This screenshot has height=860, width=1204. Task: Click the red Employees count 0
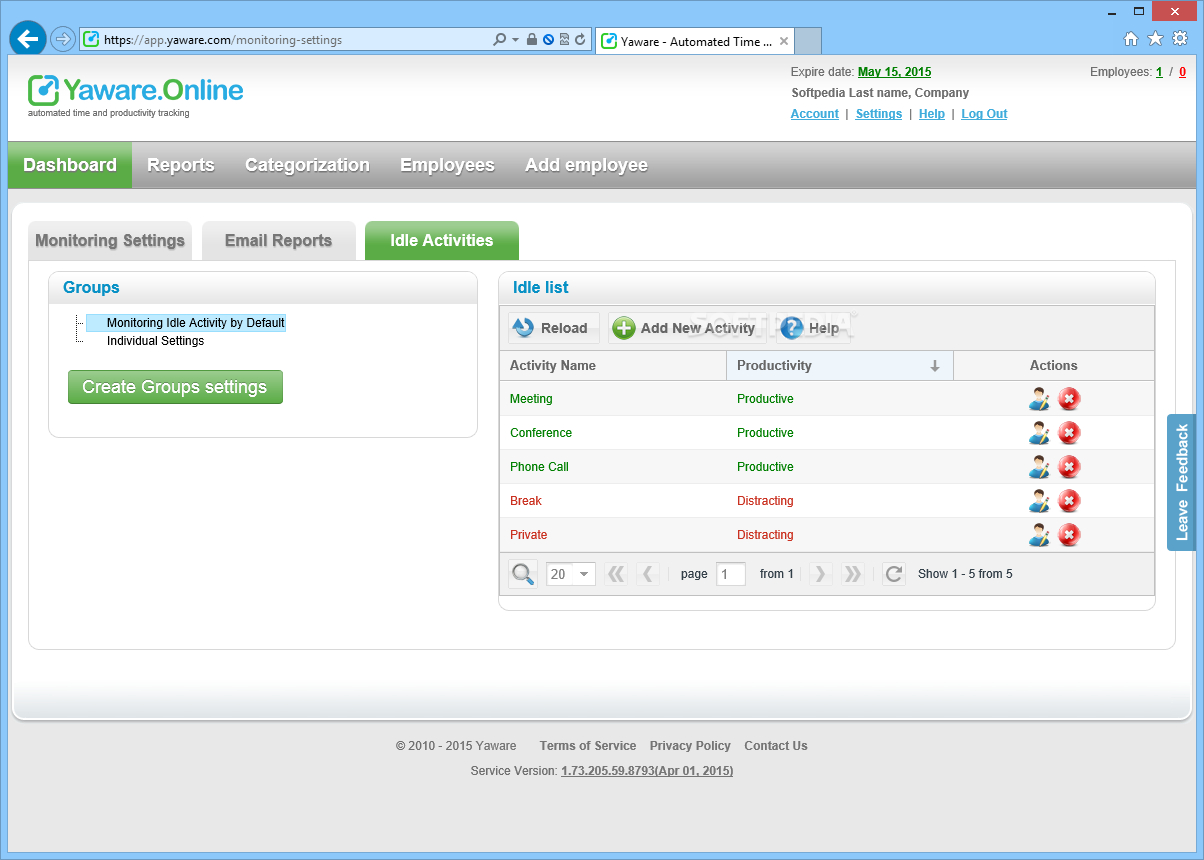(1182, 72)
